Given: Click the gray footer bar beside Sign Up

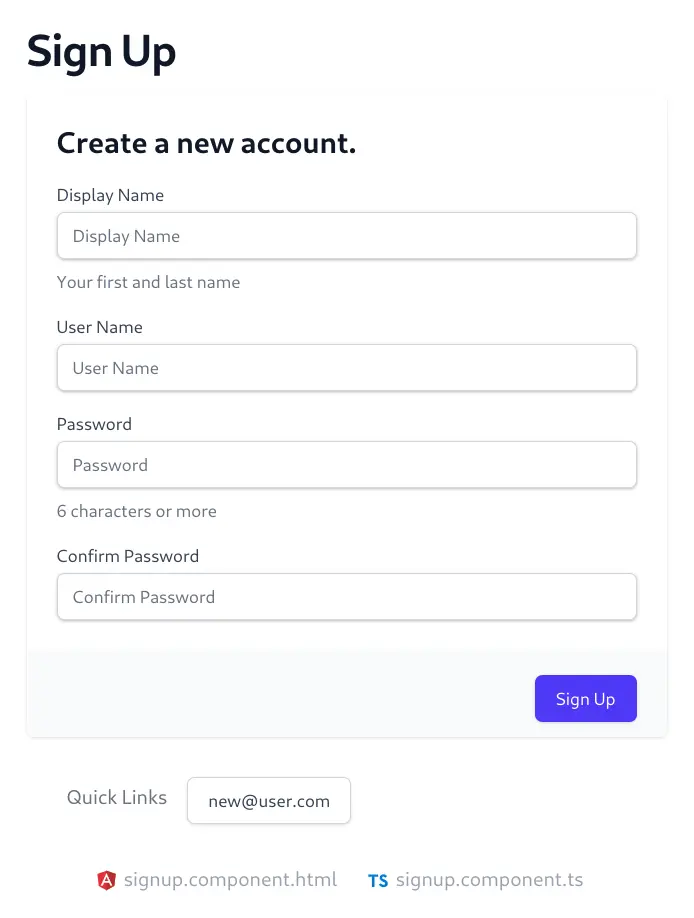Looking at the screenshot, I should [x=281, y=693].
